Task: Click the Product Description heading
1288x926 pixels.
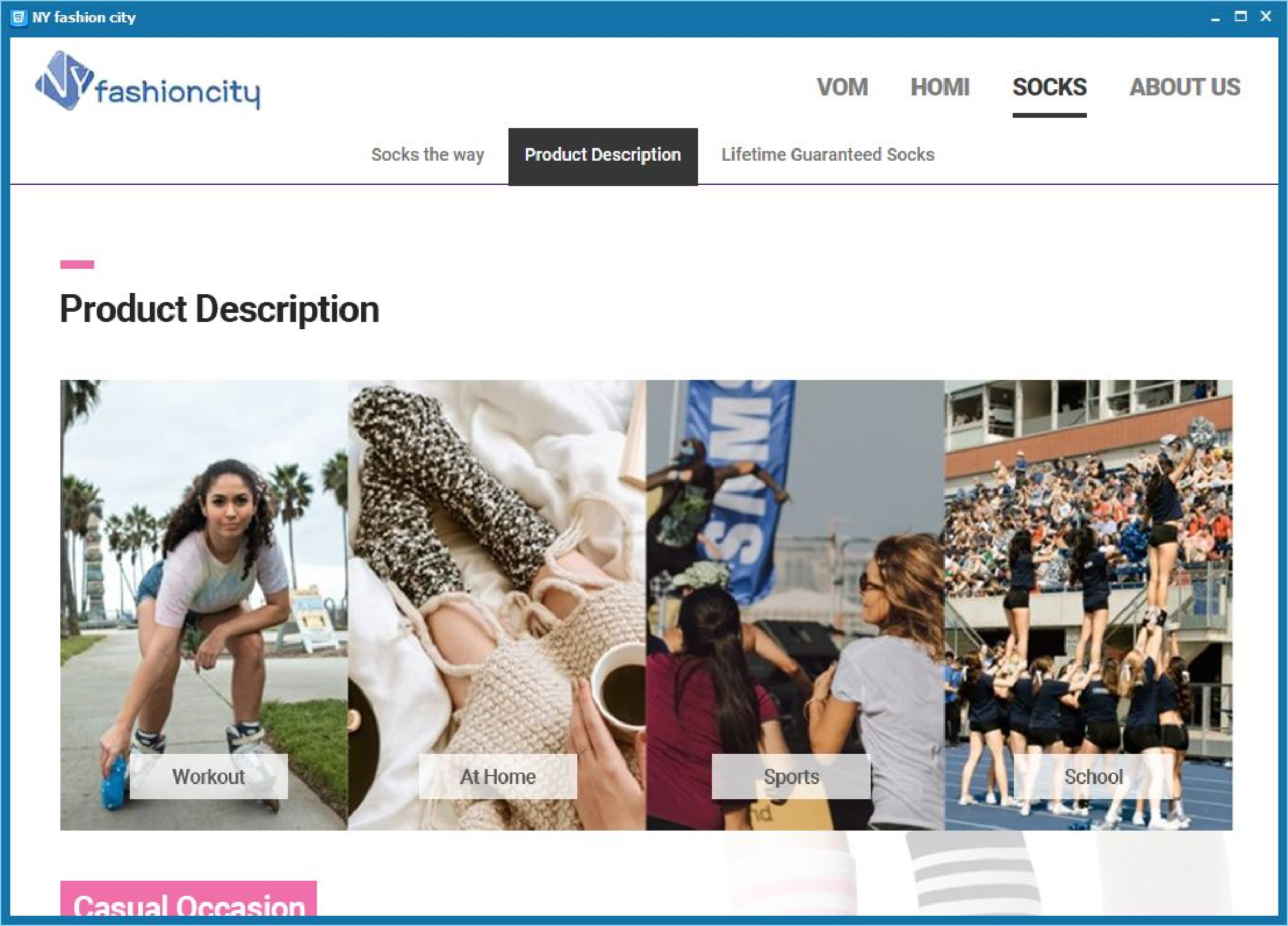Action: click(x=220, y=309)
